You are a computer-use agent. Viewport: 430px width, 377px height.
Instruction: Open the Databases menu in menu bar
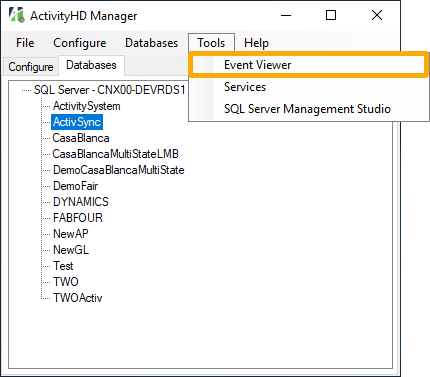(152, 43)
